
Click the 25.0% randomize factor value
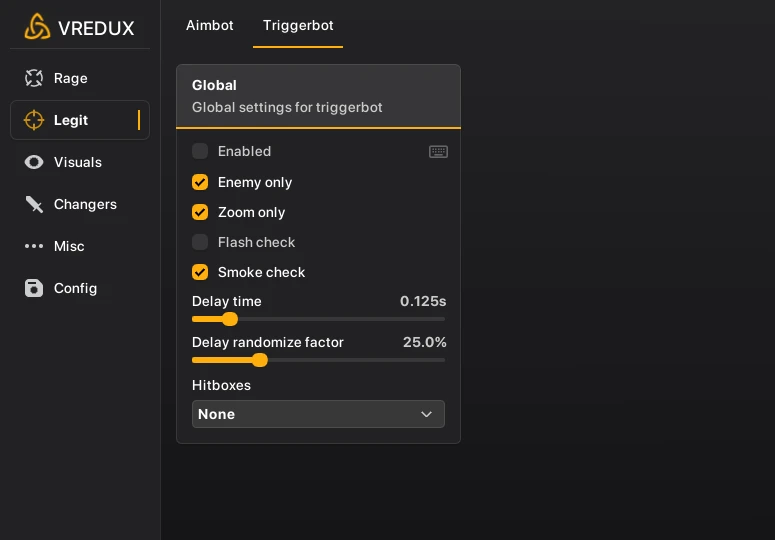pos(424,342)
